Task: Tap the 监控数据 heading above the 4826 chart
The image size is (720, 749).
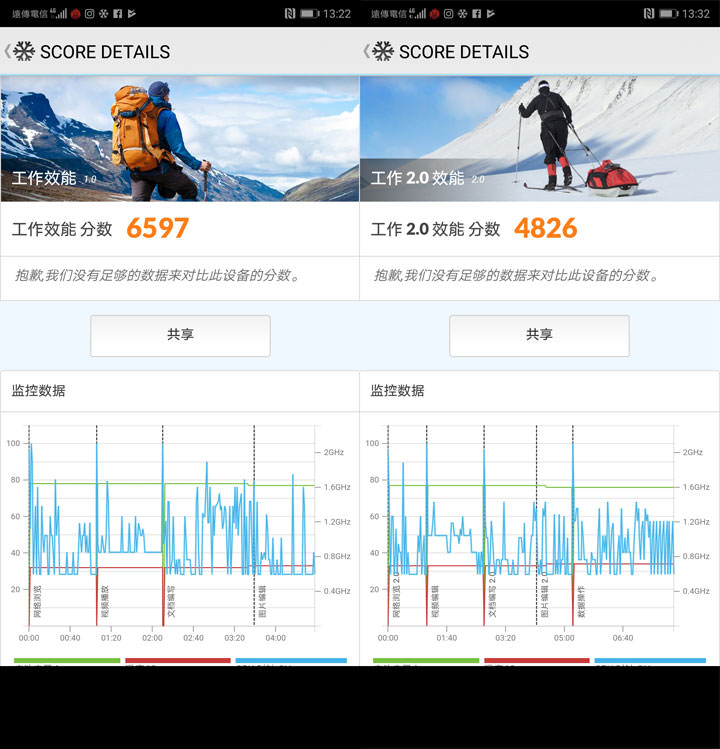Action: click(x=397, y=391)
